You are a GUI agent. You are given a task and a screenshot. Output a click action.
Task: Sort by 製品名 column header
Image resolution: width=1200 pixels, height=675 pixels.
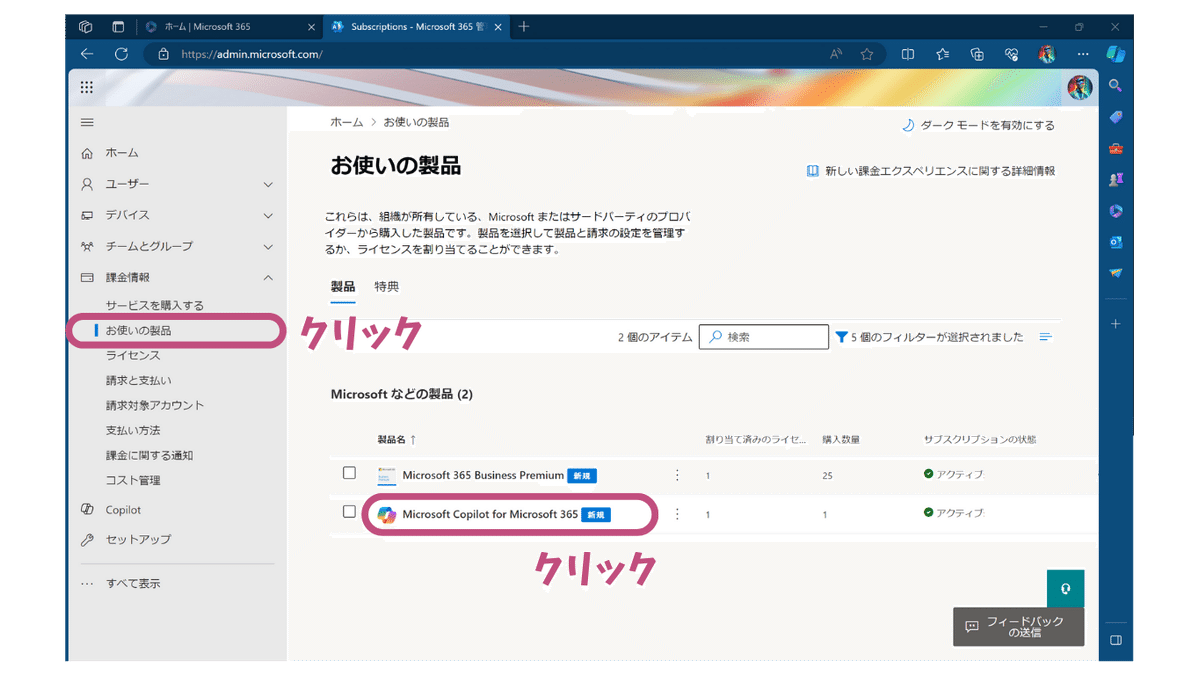click(396, 439)
